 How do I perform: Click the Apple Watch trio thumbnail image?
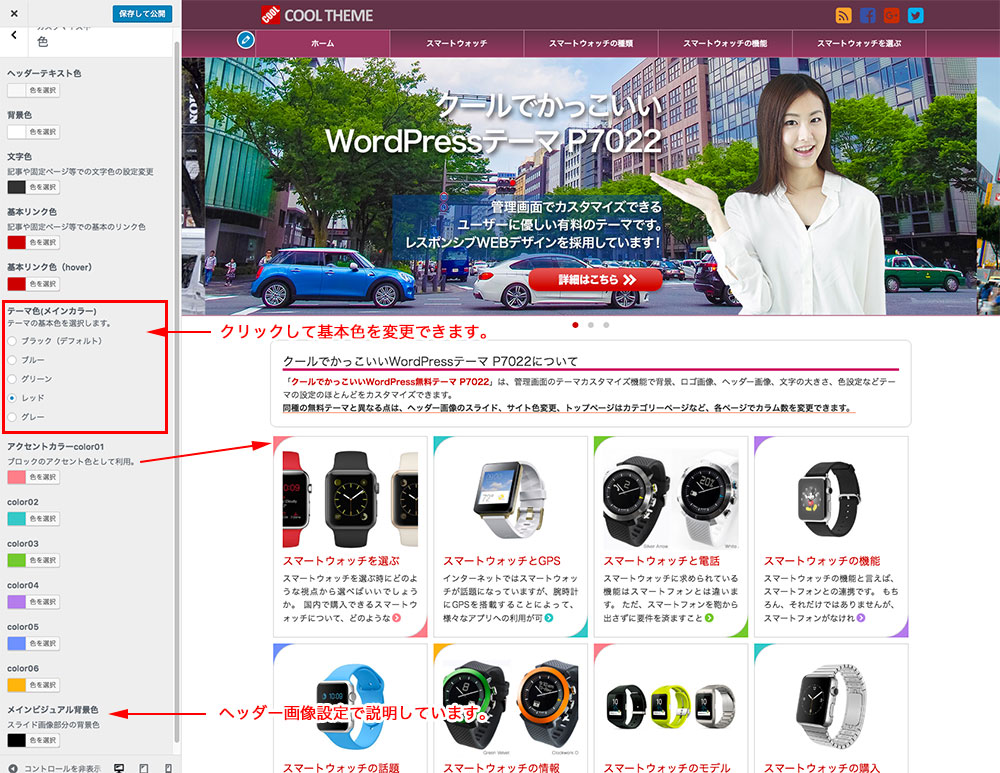tap(350, 498)
